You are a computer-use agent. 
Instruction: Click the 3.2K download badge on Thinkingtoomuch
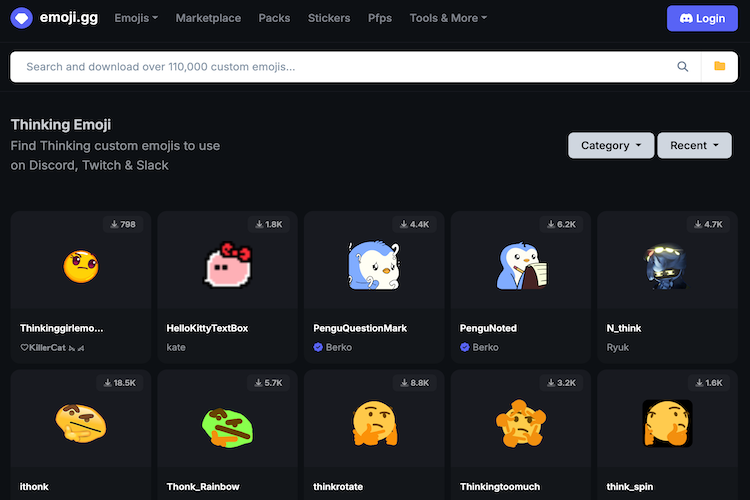coord(562,383)
